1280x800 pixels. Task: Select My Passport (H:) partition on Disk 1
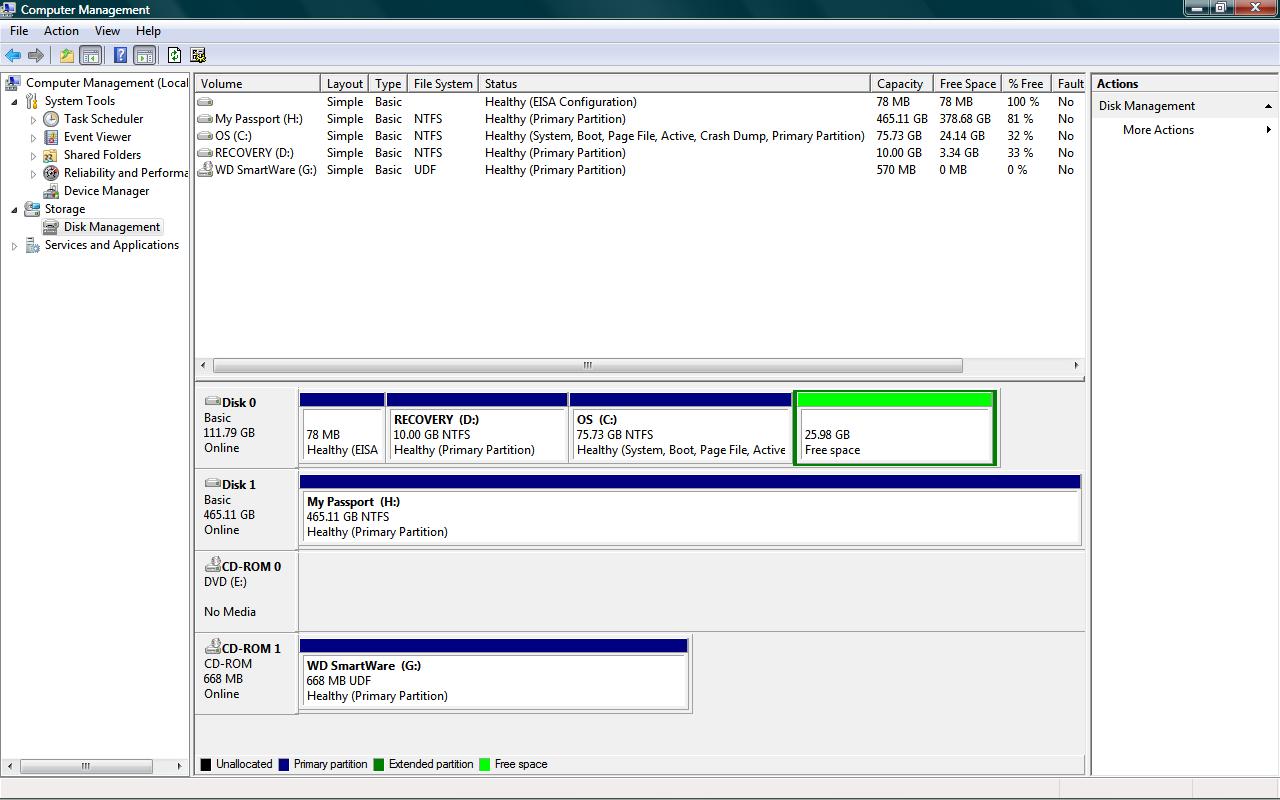pos(690,510)
